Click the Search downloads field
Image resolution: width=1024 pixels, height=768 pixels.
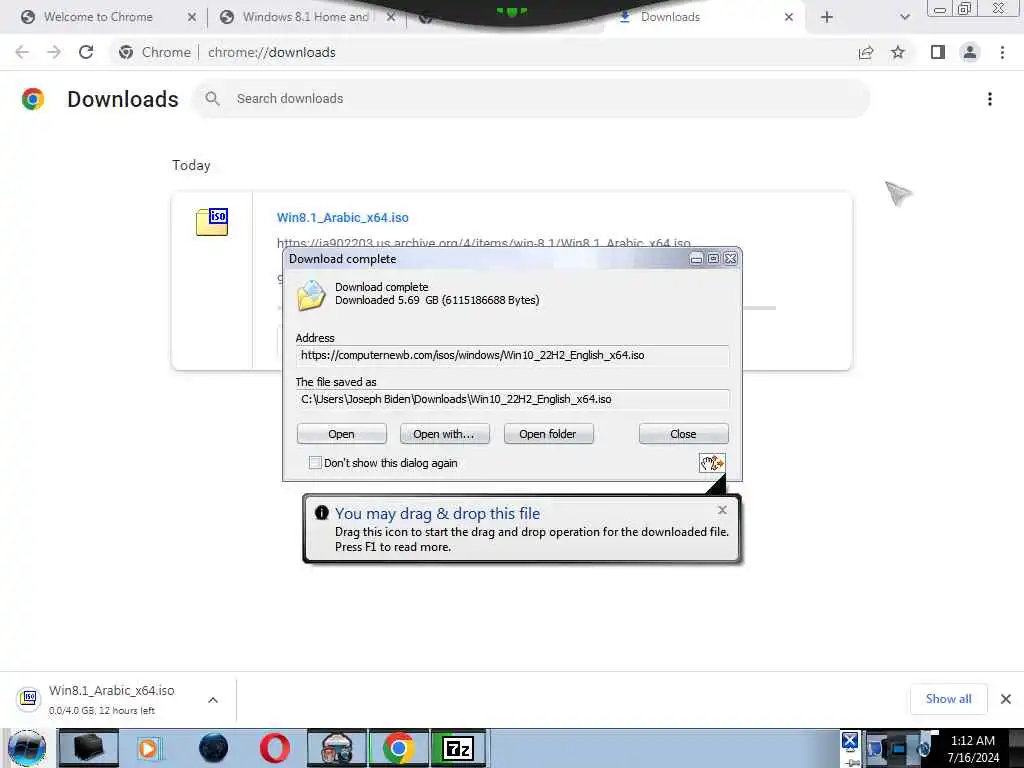[532, 99]
